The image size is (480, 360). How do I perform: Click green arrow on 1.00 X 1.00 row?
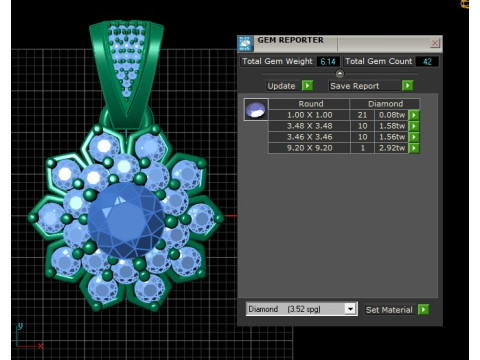[x=414, y=115]
